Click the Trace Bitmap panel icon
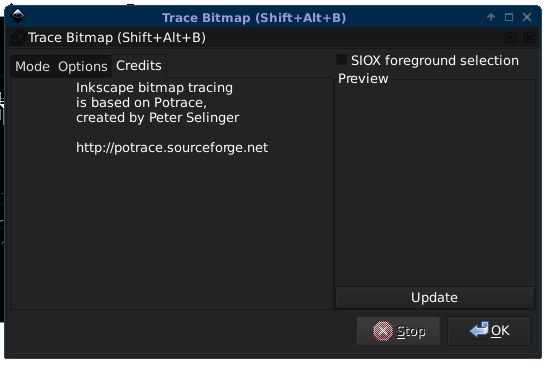554x373 pixels. point(18,38)
